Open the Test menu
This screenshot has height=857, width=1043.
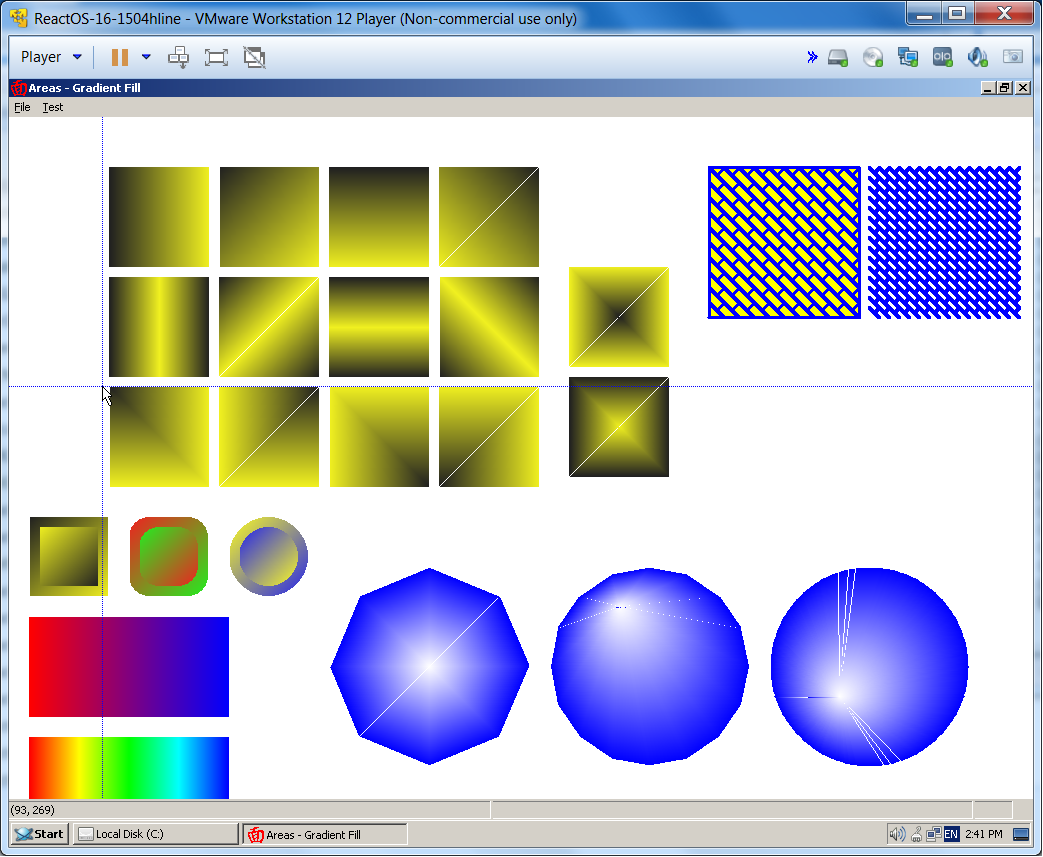(x=53, y=107)
